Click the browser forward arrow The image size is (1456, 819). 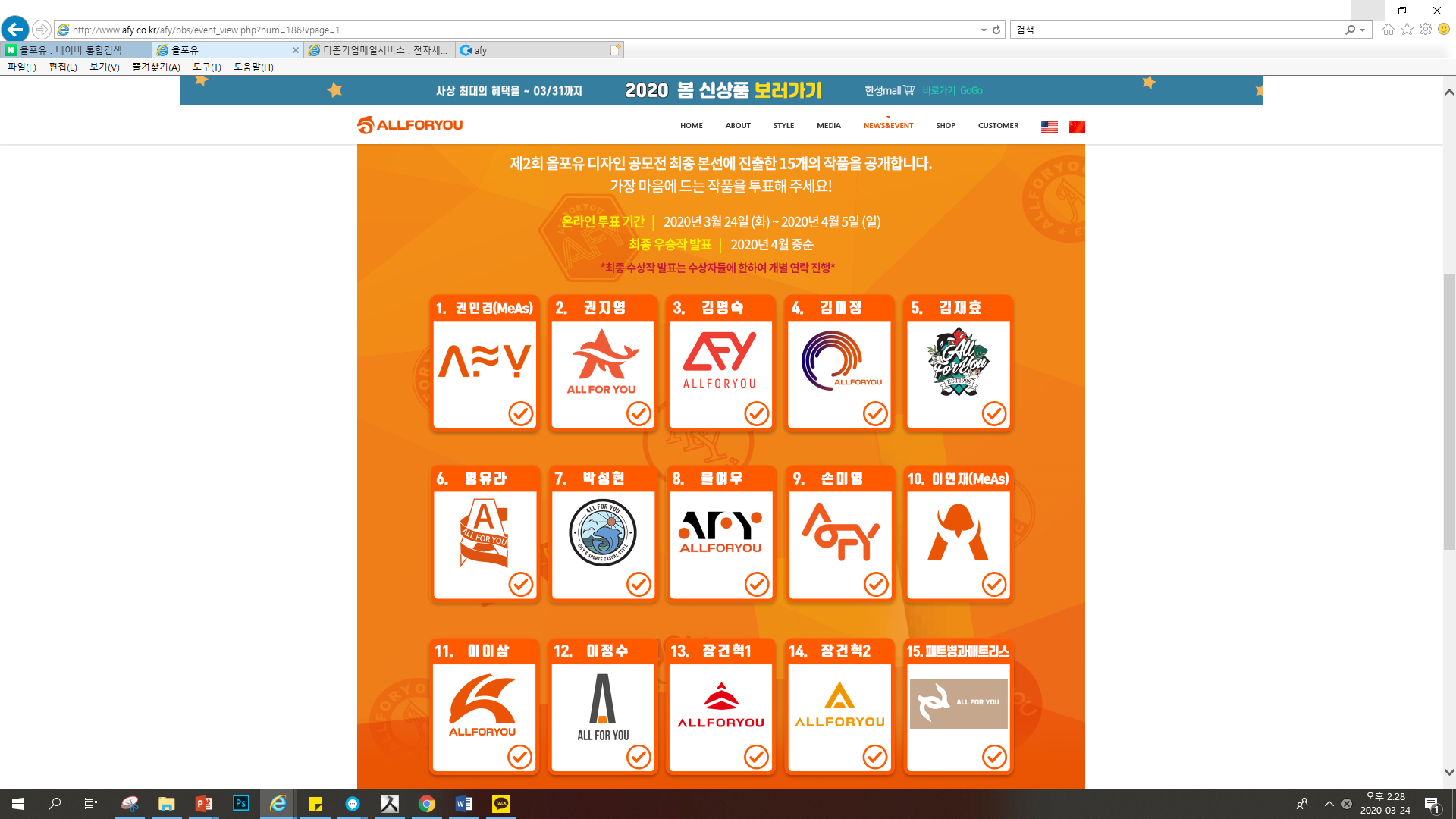coord(42,30)
